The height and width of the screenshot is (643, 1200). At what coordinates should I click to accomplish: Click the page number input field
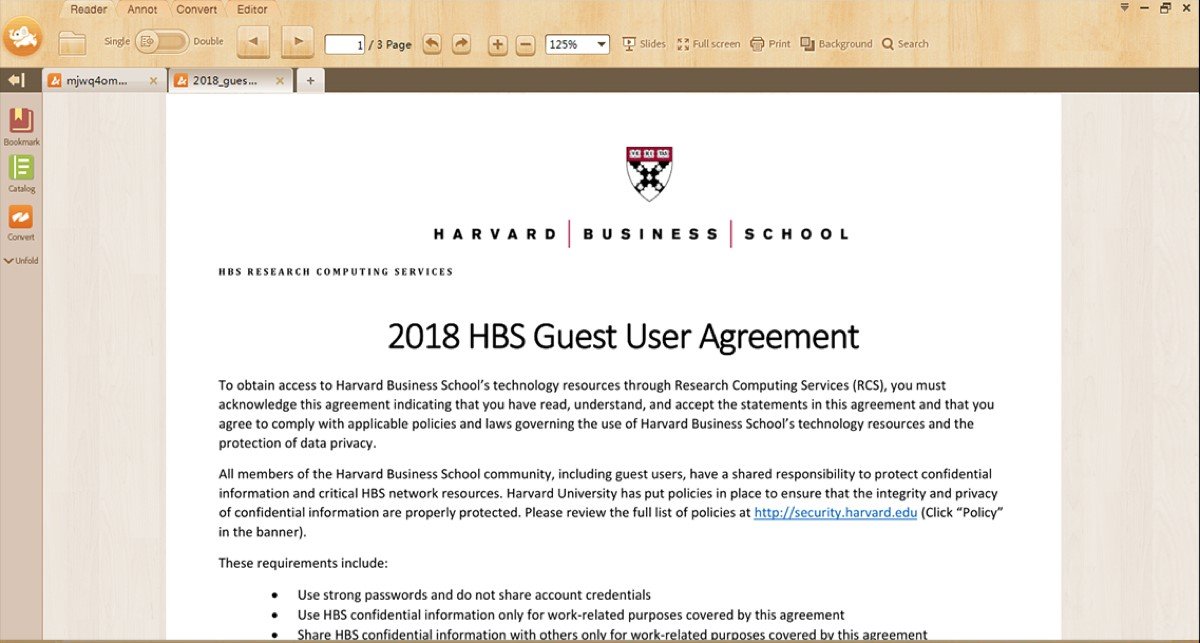pyautogui.click(x=344, y=44)
